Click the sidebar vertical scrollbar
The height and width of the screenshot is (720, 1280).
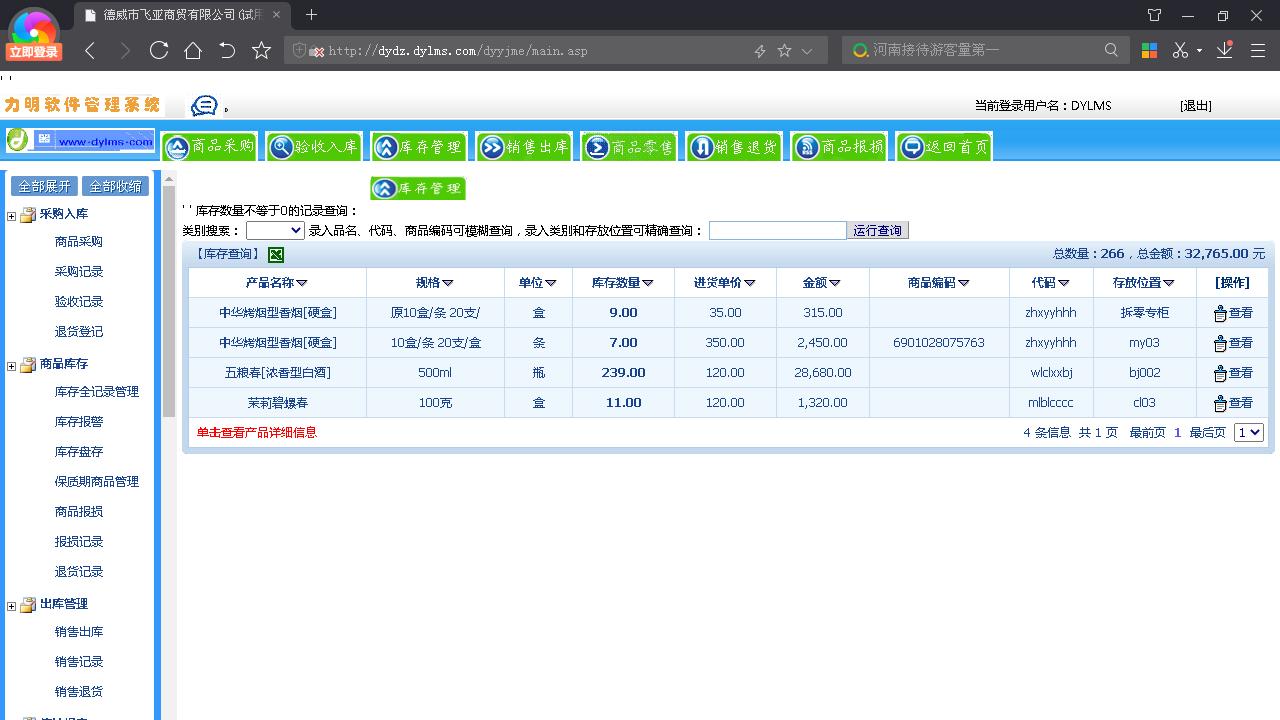coord(169,300)
